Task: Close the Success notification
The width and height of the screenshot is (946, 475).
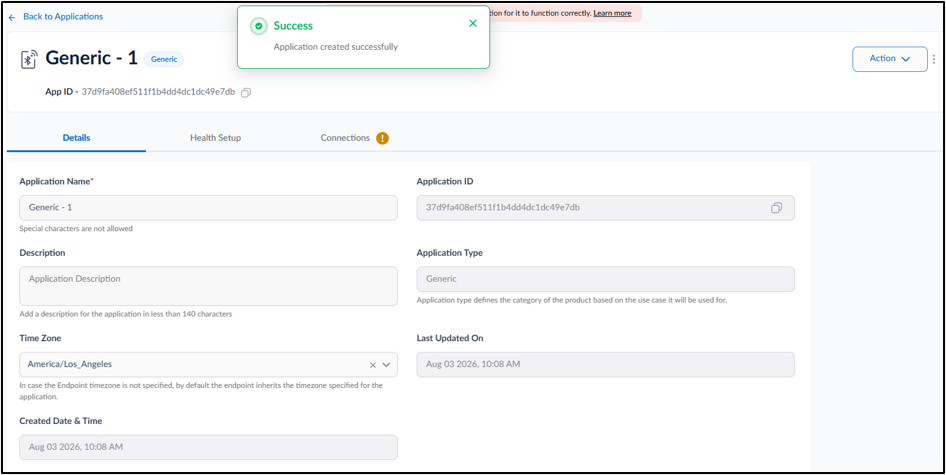Action: (473, 24)
